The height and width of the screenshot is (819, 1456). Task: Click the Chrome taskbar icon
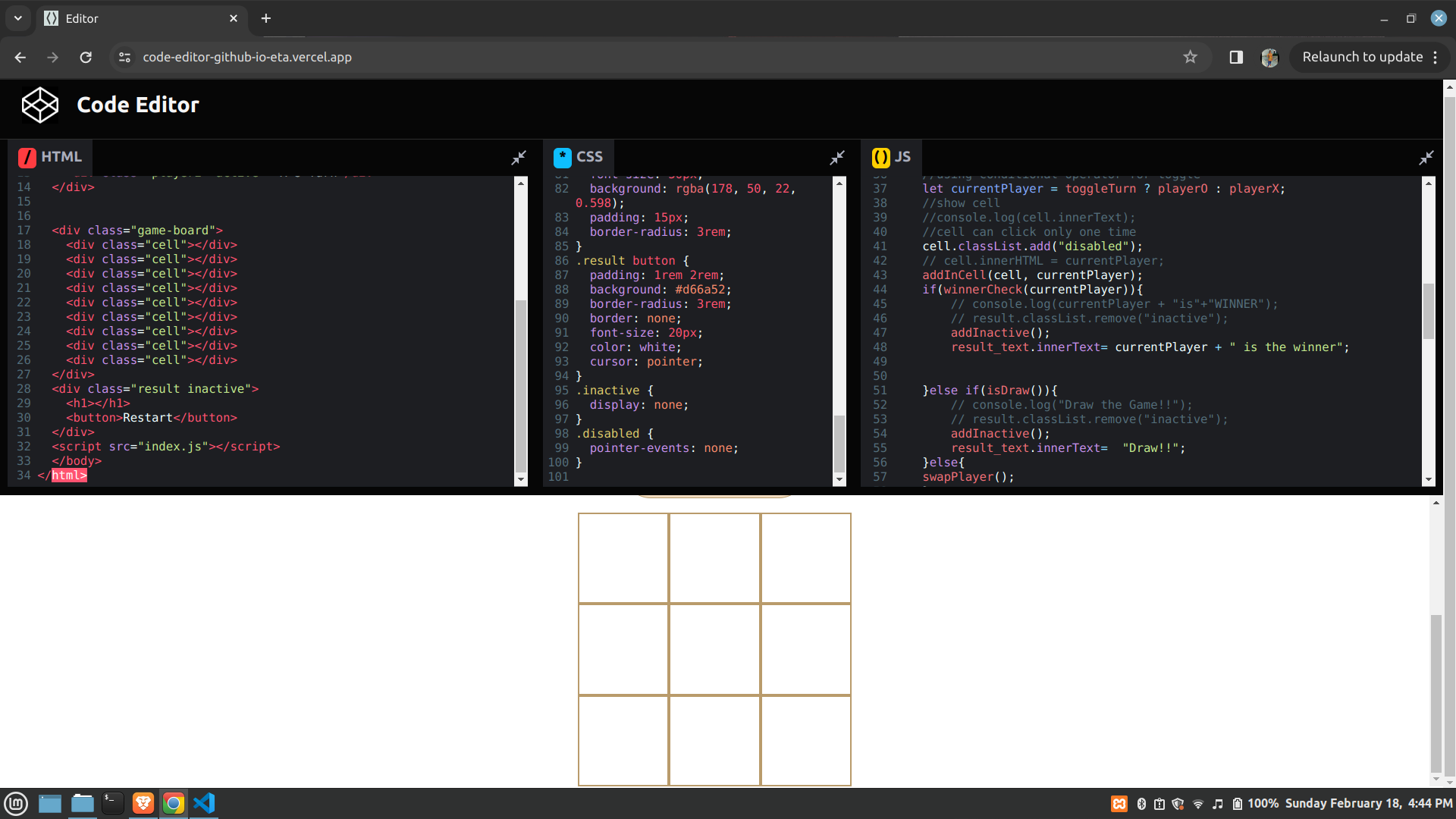pyautogui.click(x=174, y=803)
